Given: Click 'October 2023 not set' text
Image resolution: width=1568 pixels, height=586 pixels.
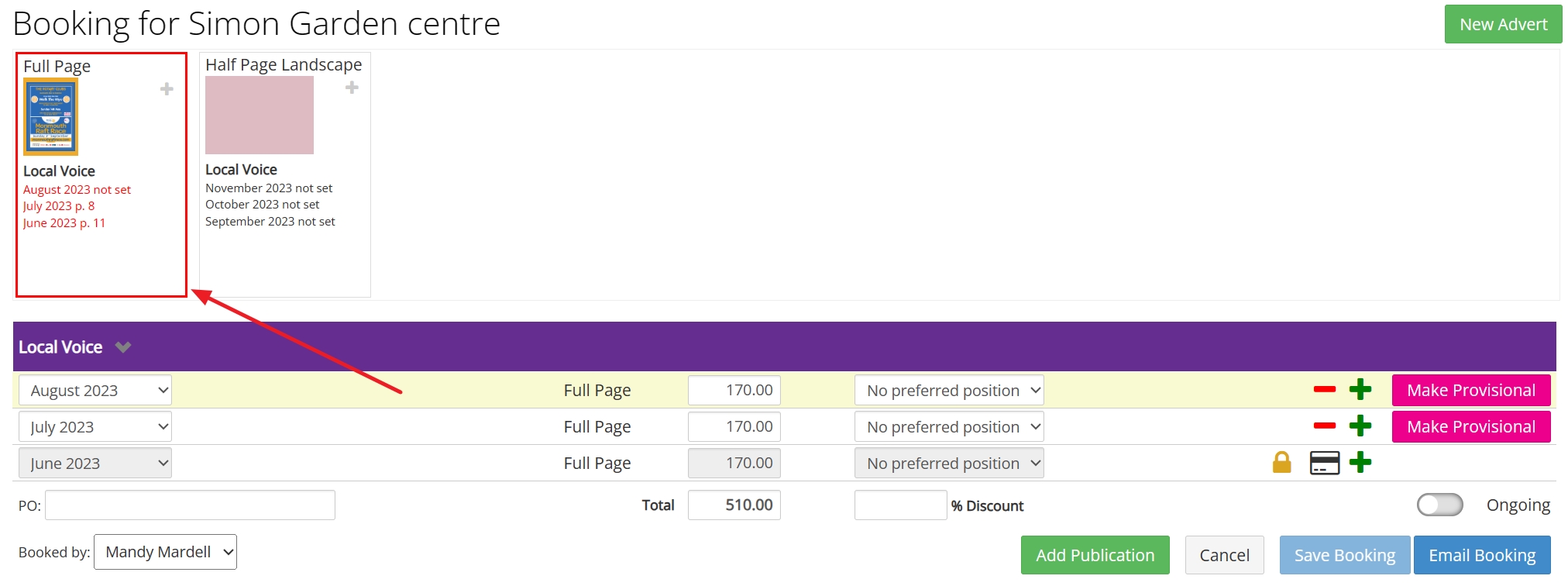Looking at the screenshot, I should click(x=262, y=205).
